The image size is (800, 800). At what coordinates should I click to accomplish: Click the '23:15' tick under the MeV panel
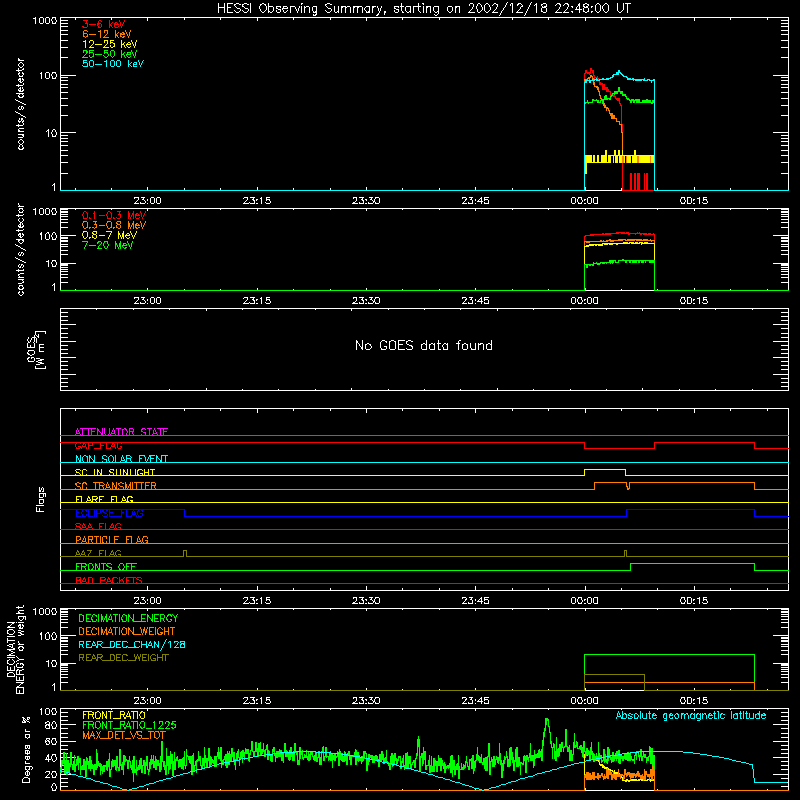tap(257, 301)
